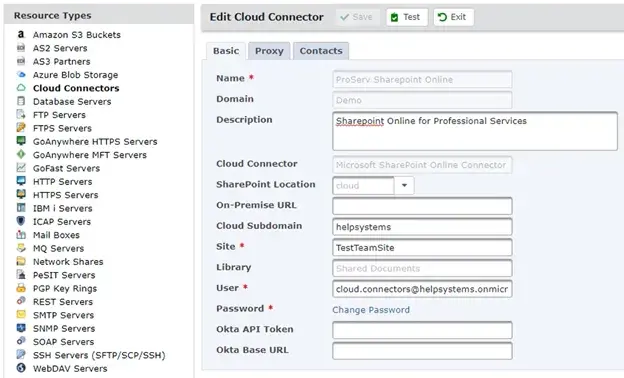624x378 pixels.
Task: Click the REST Servers icon
Action: coord(21,301)
